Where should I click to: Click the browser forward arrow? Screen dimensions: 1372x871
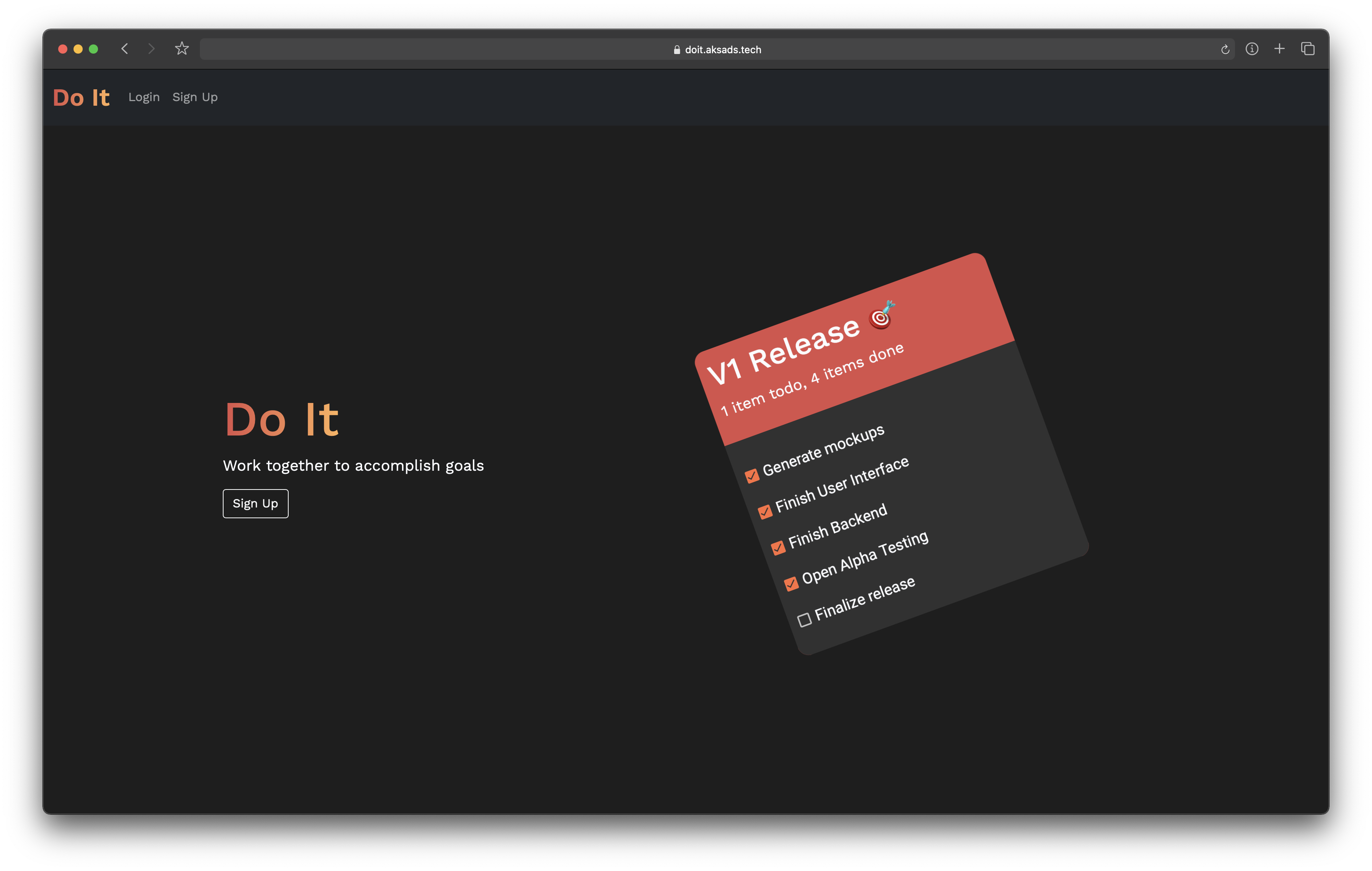[151, 49]
